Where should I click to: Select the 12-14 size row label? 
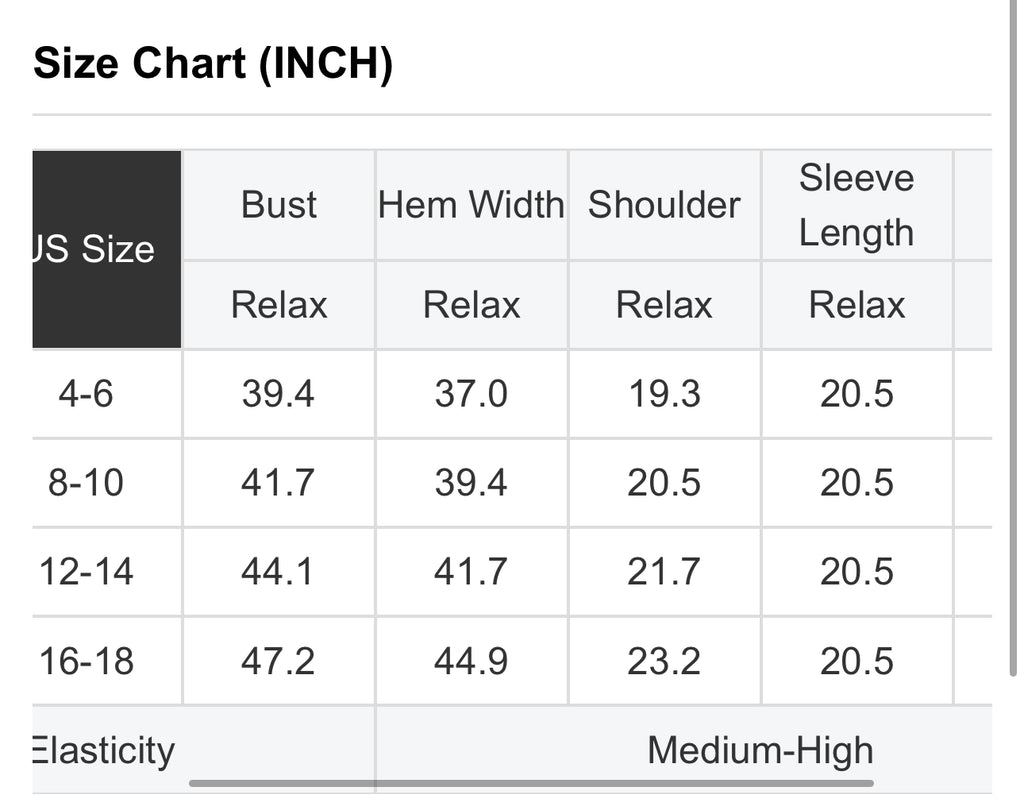86,572
